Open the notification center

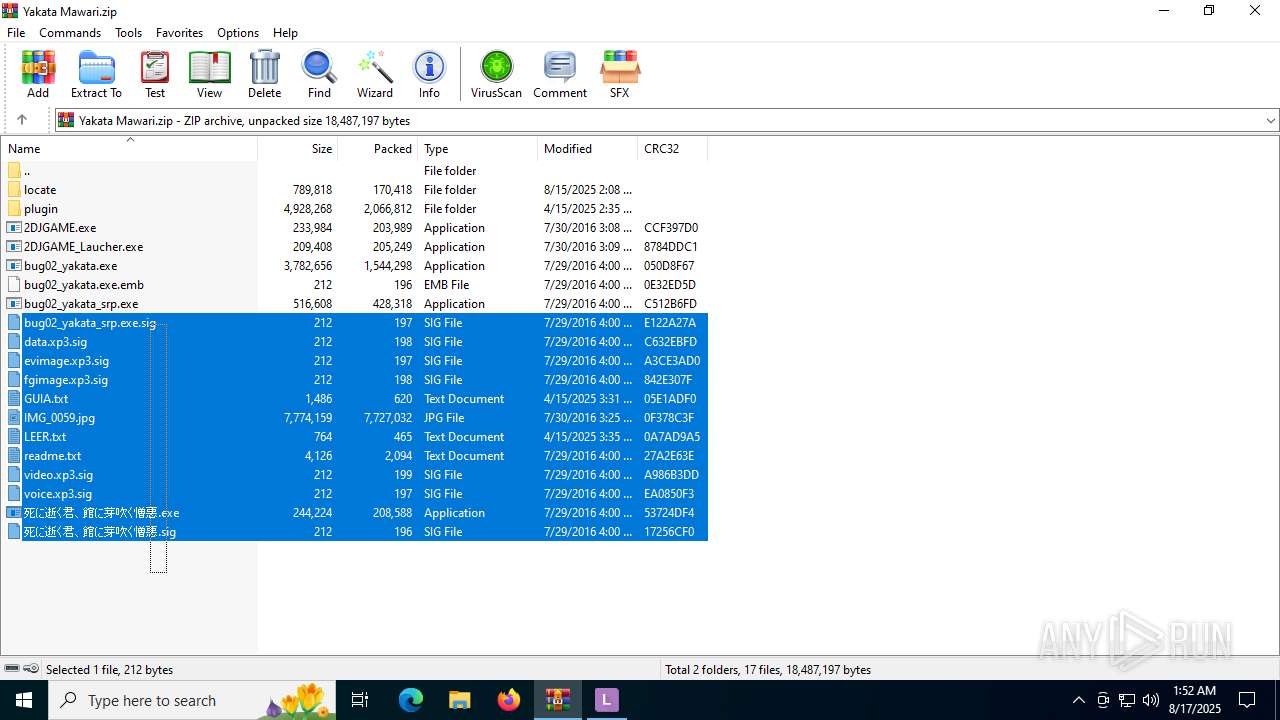1247,700
